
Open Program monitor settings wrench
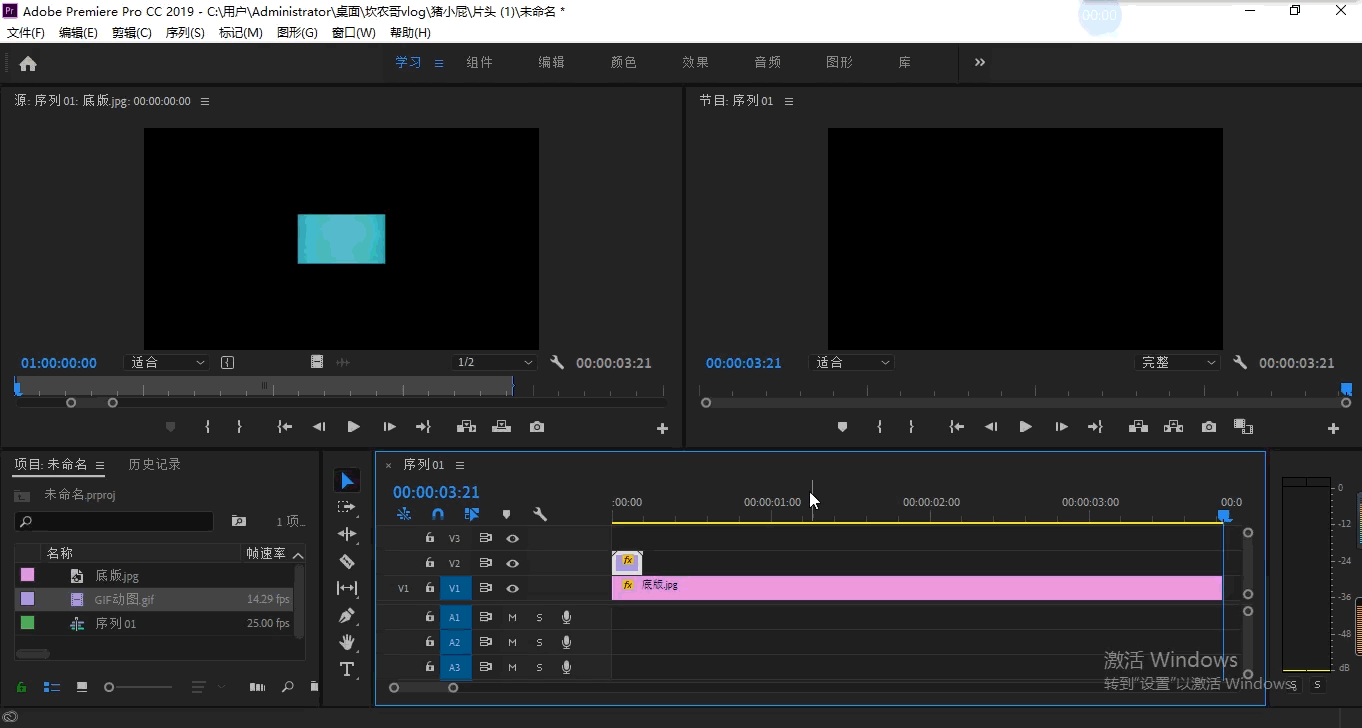click(x=1240, y=363)
